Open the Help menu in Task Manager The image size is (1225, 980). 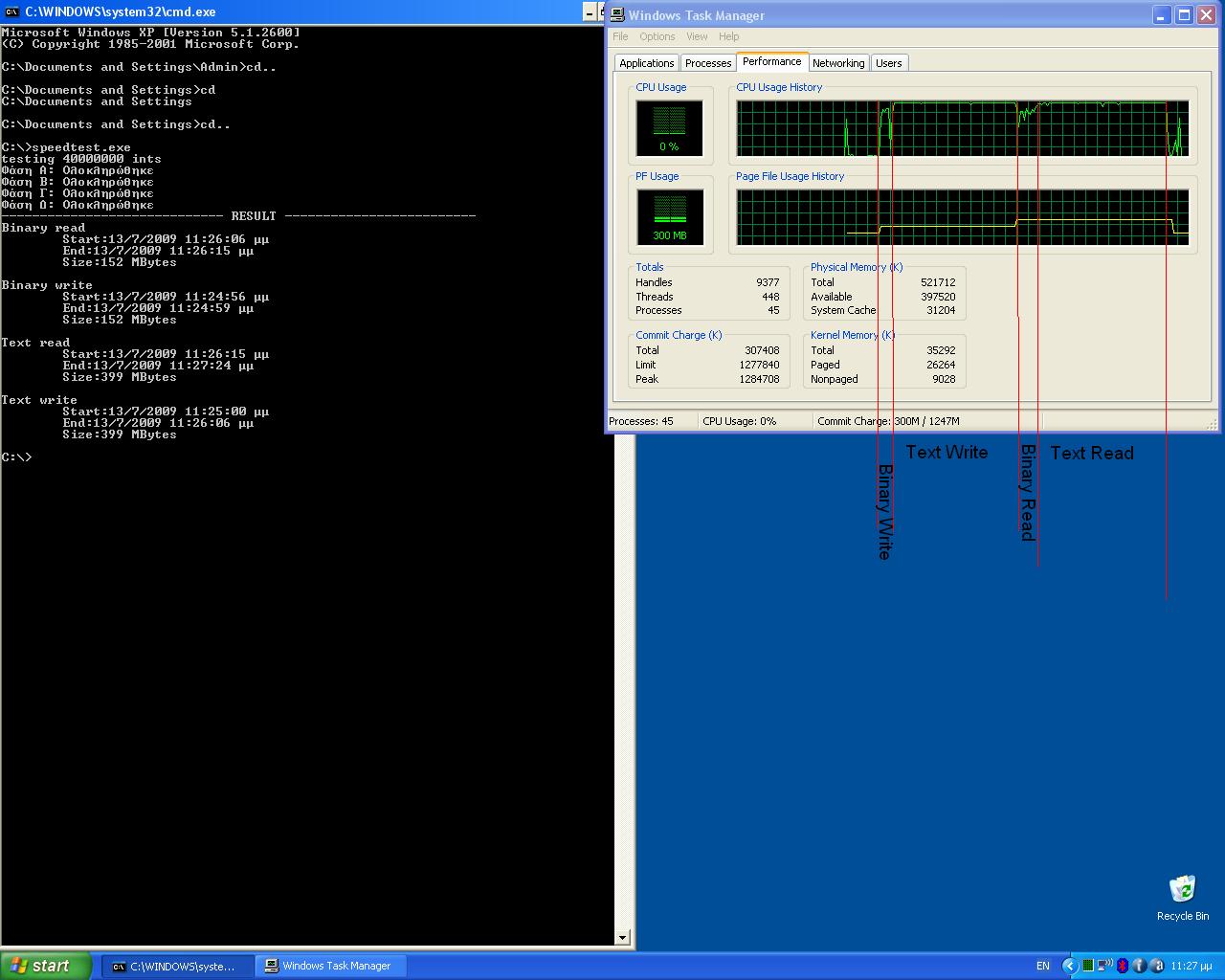729,36
